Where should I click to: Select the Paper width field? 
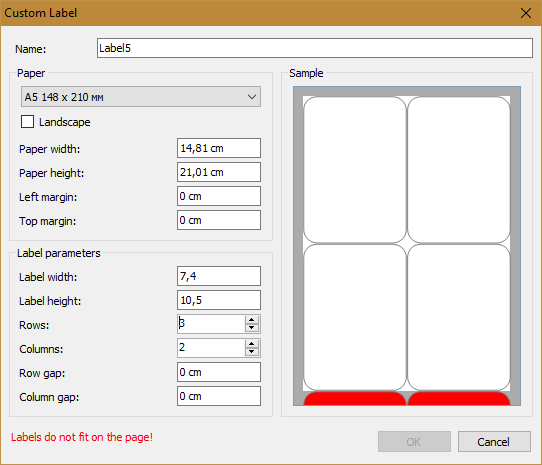[219, 148]
